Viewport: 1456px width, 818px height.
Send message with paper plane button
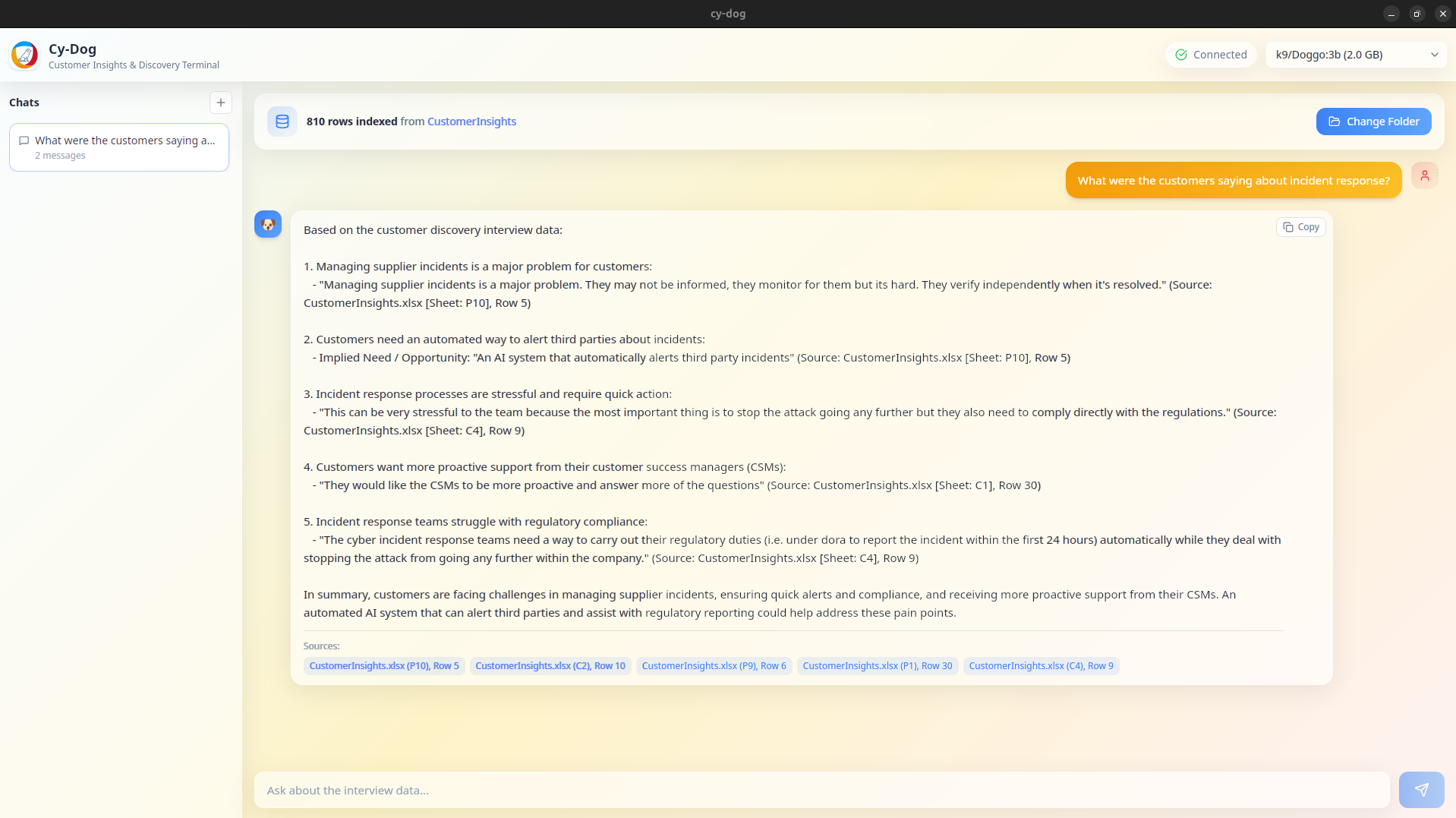[x=1421, y=790]
